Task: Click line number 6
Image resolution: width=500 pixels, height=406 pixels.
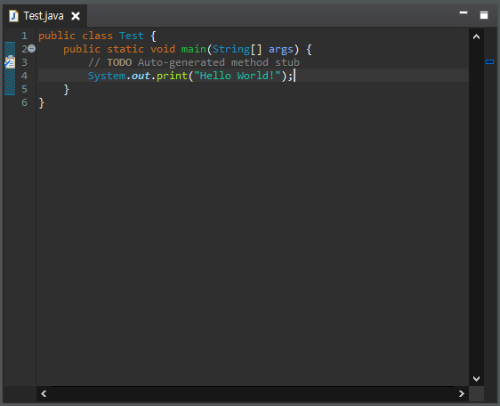Action: click(24, 102)
